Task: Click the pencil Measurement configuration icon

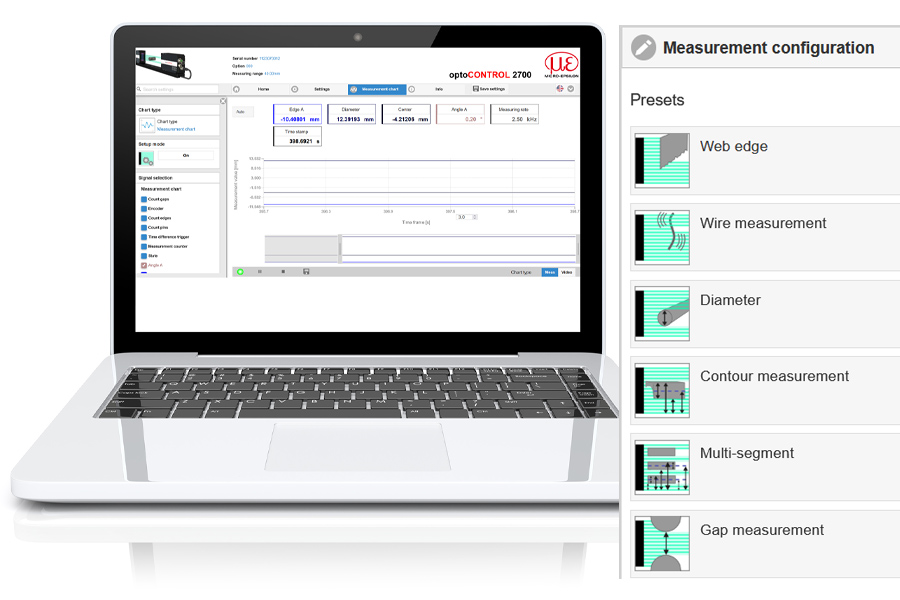Action: (644, 48)
